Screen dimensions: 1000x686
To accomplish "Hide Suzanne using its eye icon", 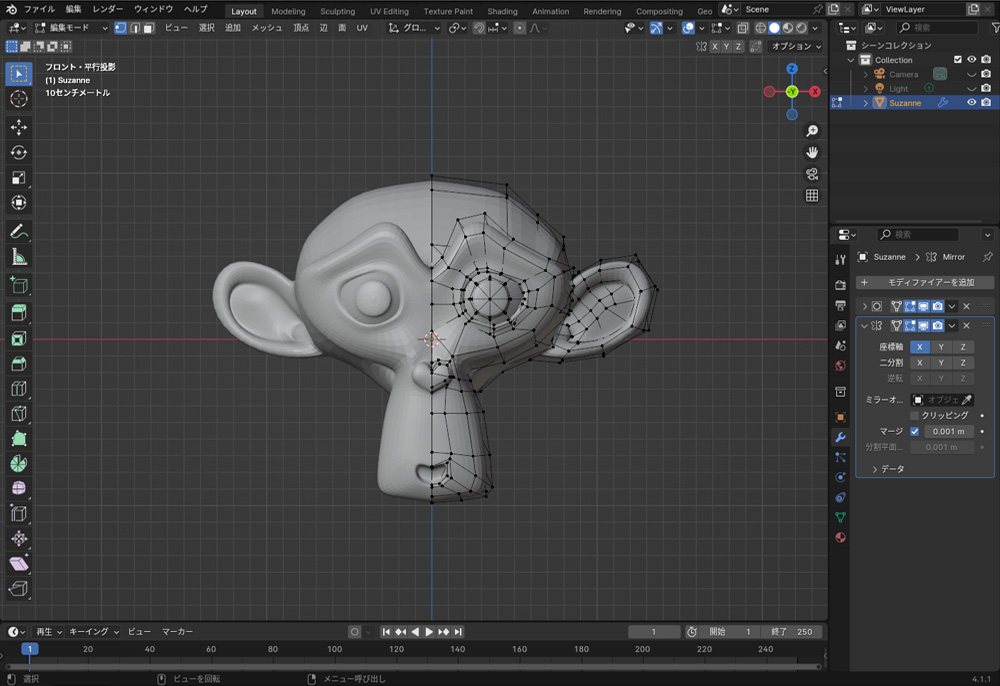I will pyautogui.click(x=971, y=102).
